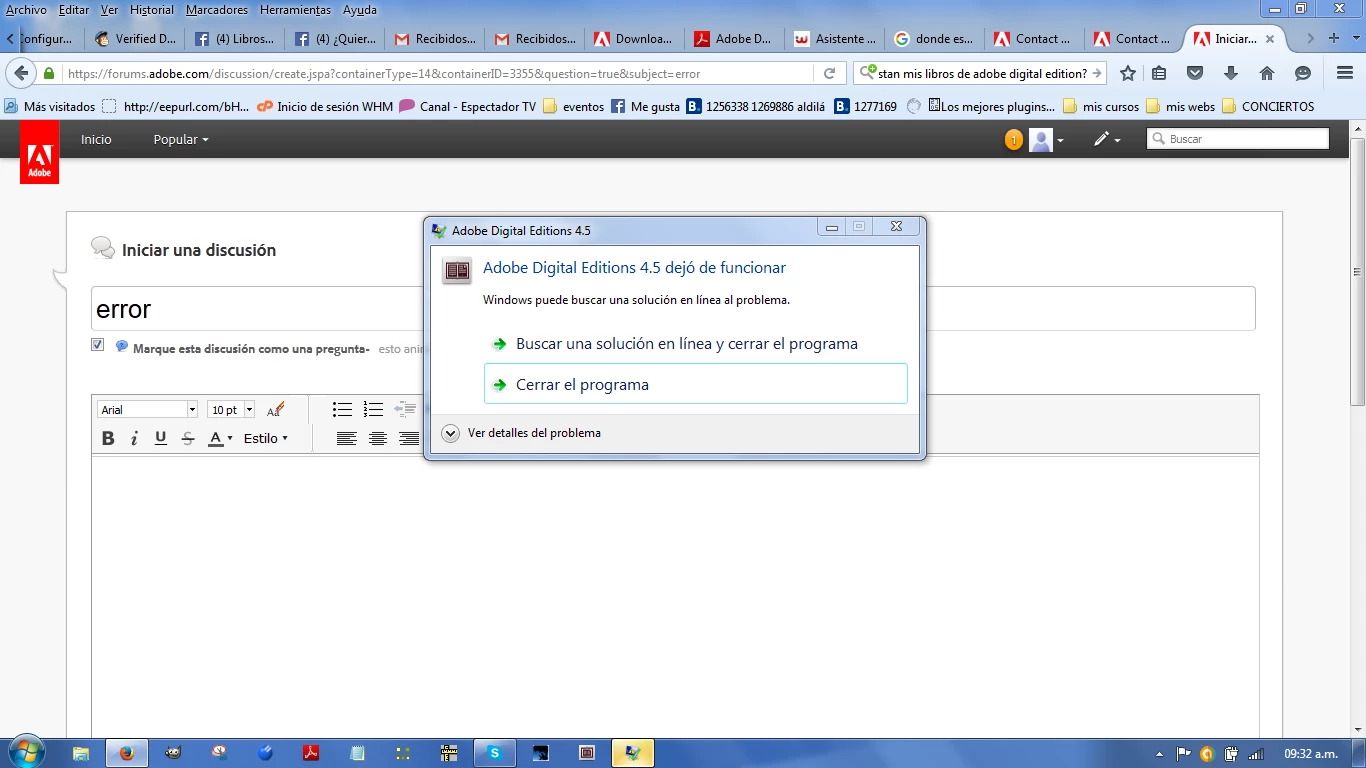Open the CONCIERTOS bookmark folder

tap(1268, 106)
